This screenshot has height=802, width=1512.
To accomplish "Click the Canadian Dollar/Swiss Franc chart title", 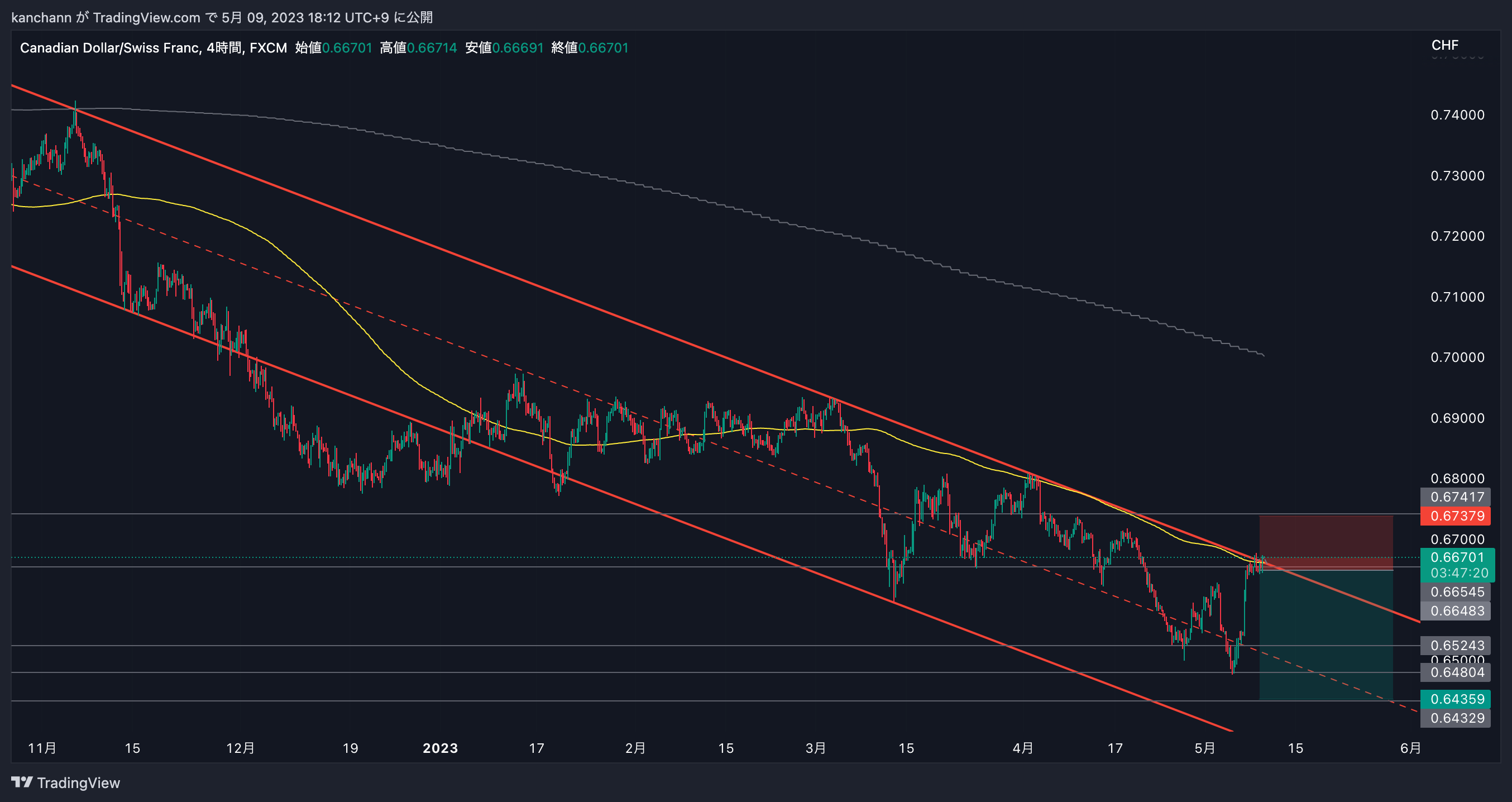I will pos(154,47).
